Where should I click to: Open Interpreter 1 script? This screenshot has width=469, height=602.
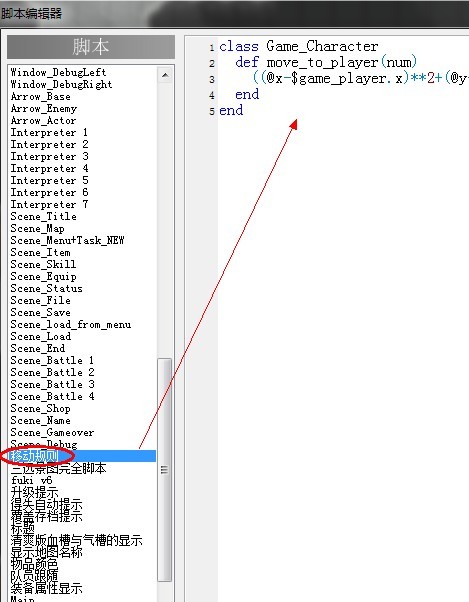click(49, 132)
